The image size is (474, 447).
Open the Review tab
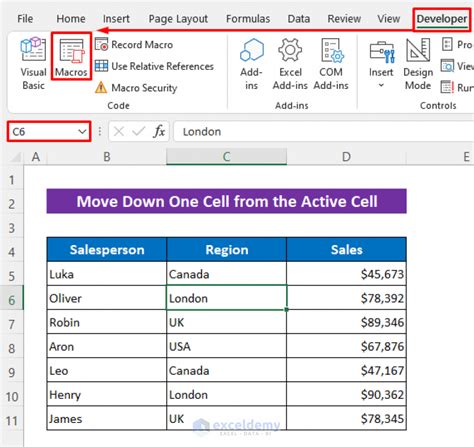click(344, 19)
